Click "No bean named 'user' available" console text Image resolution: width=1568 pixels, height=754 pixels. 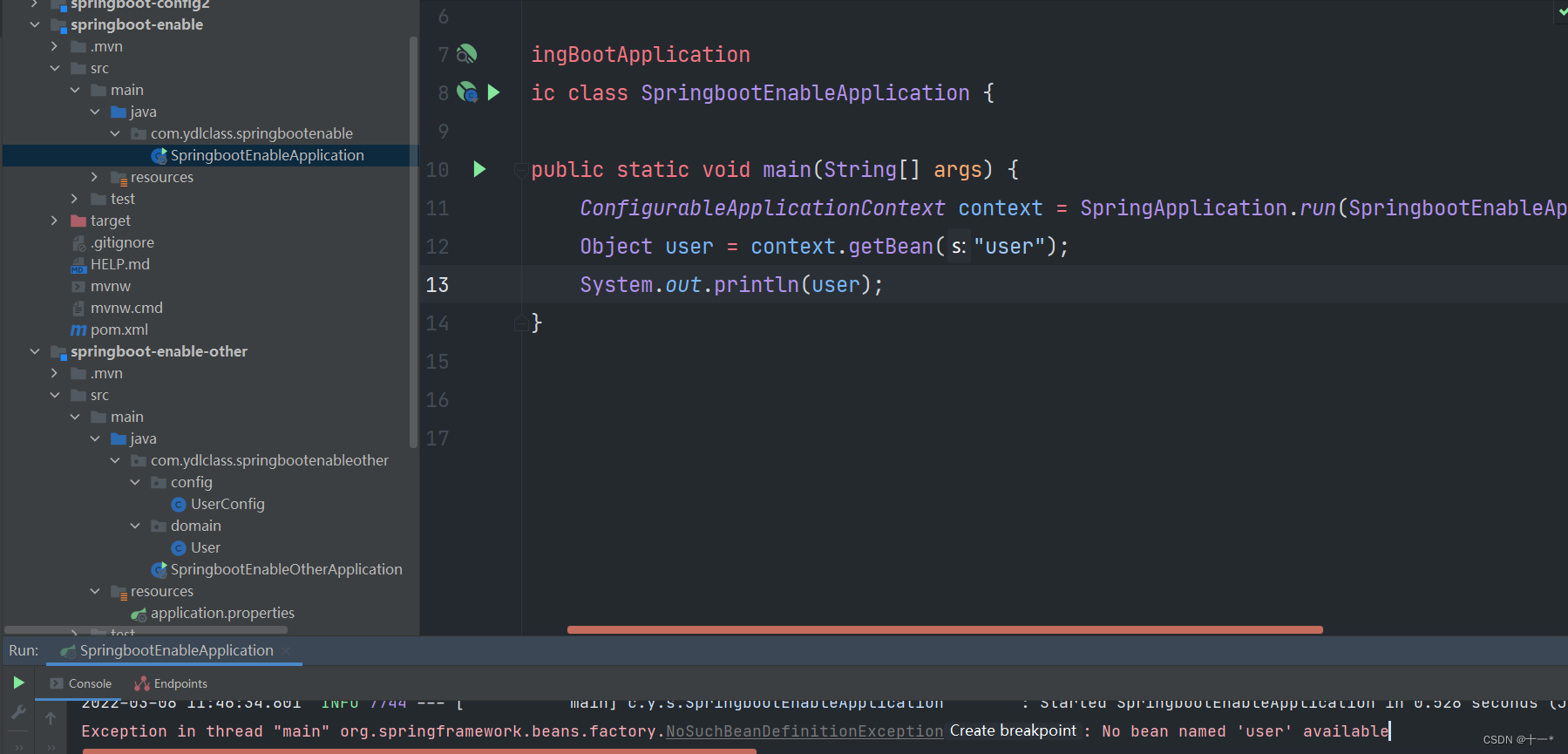tap(1245, 731)
